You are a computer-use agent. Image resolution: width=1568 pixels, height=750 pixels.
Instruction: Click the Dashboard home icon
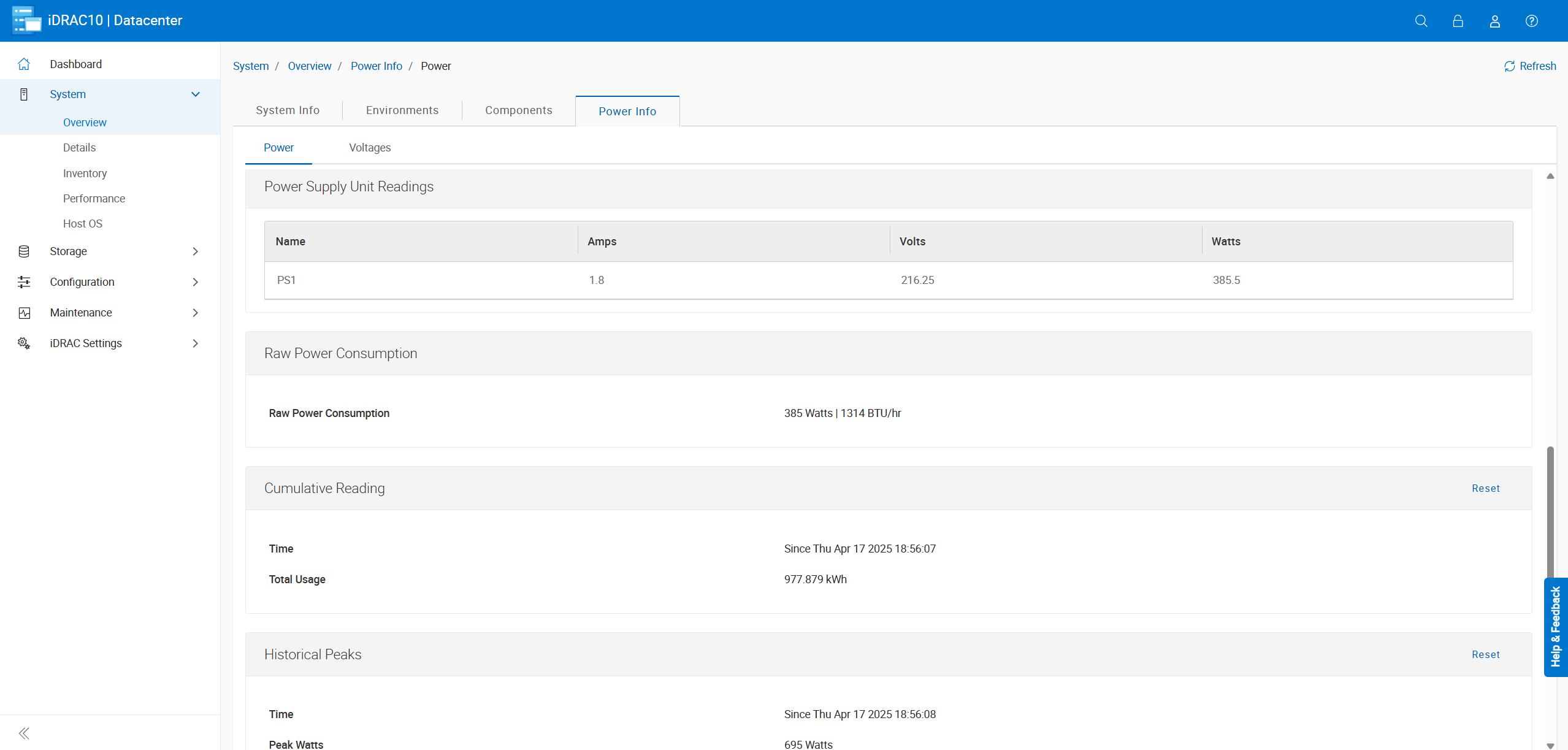pos(24,64)
